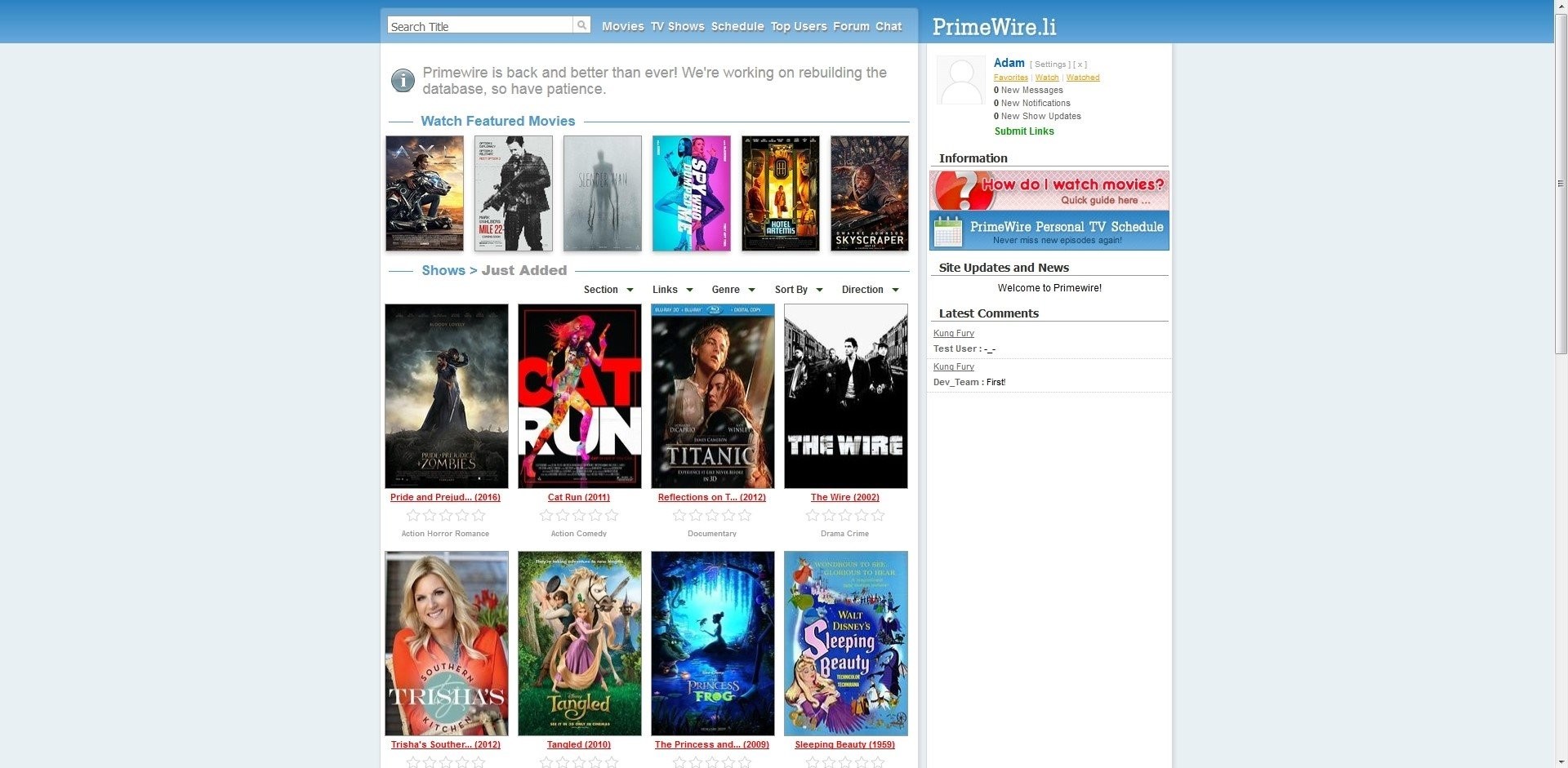This screenshot has height=768, width=1568.
Task: Open featured Skyscraper poster
Action: tap(870, 193)
